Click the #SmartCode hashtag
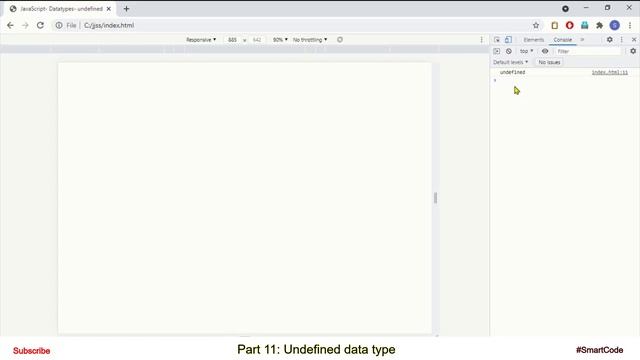Viewport: 640px width, 360px height. [599, 350]
